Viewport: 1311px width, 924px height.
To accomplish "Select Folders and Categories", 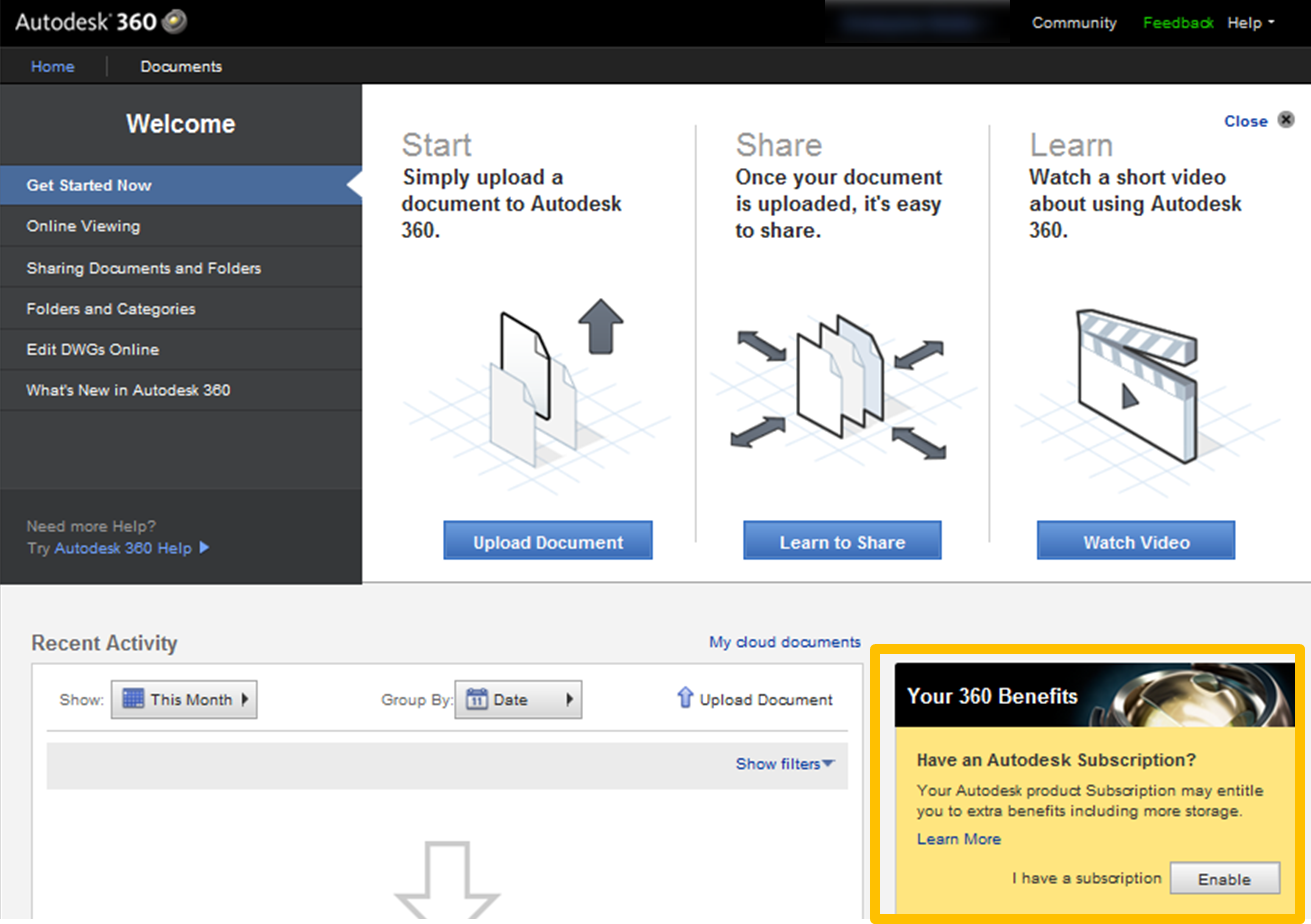I will click(180, 309).
